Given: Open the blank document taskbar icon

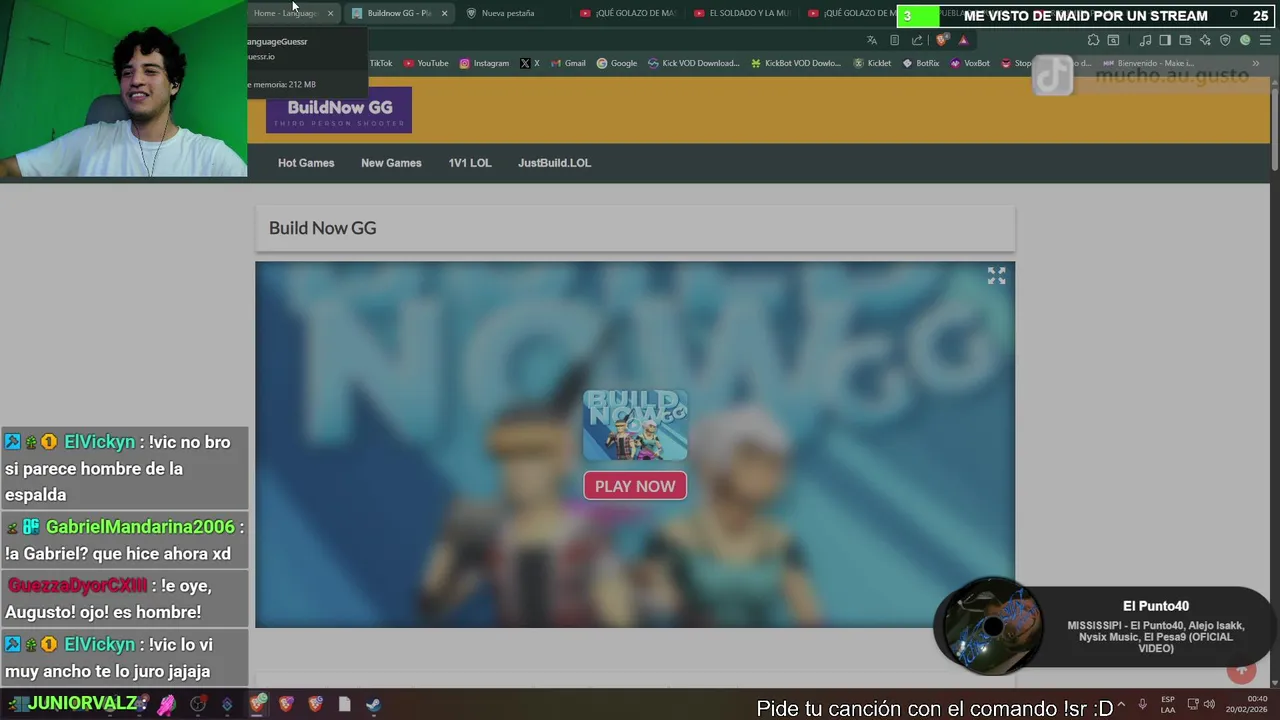Looking at the screenshot, I should 344,704.
